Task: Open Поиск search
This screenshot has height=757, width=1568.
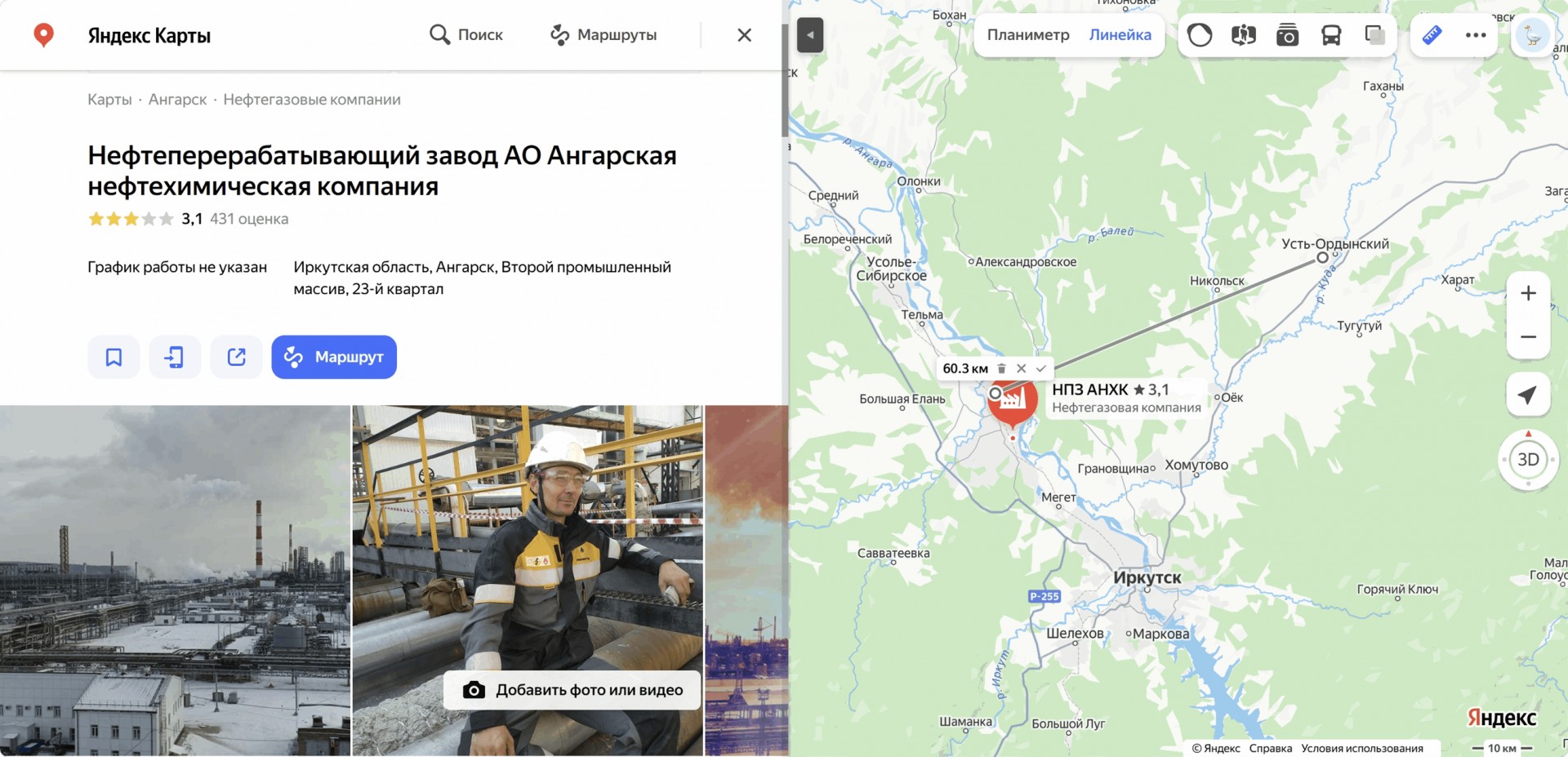Action: tap(466, 35)
